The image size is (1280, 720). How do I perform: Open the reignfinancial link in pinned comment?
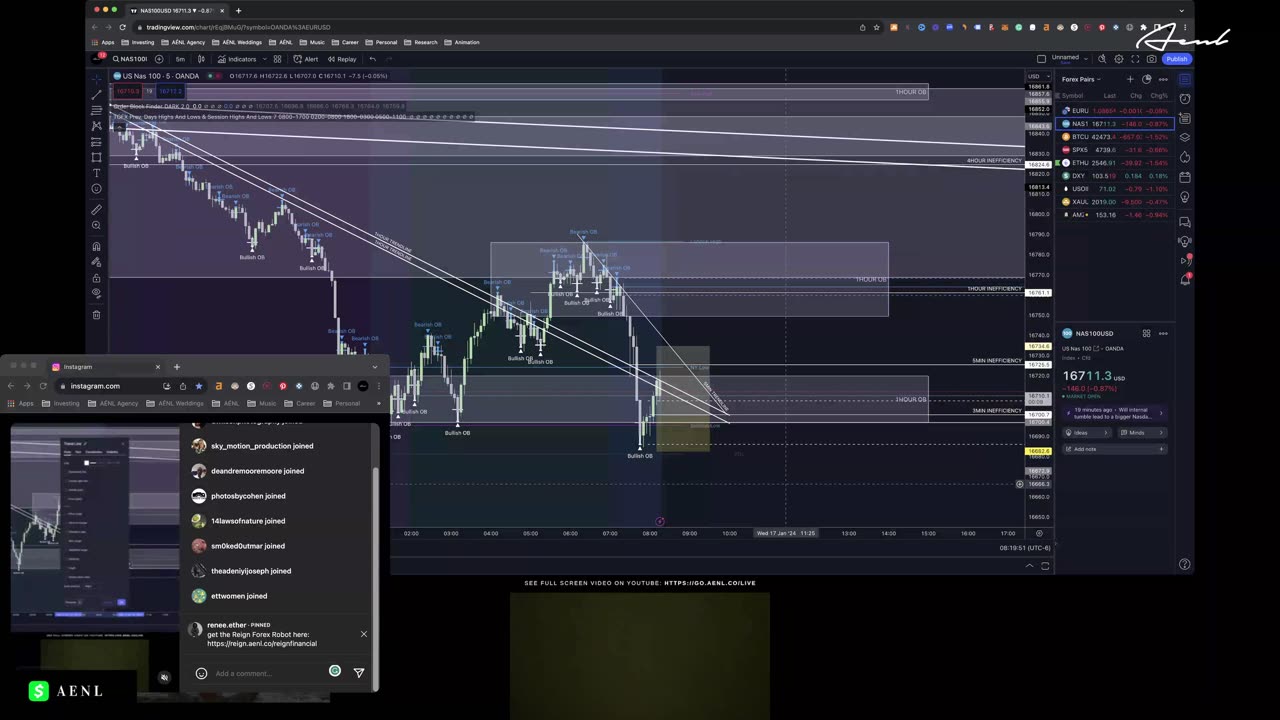coord(262,643)
